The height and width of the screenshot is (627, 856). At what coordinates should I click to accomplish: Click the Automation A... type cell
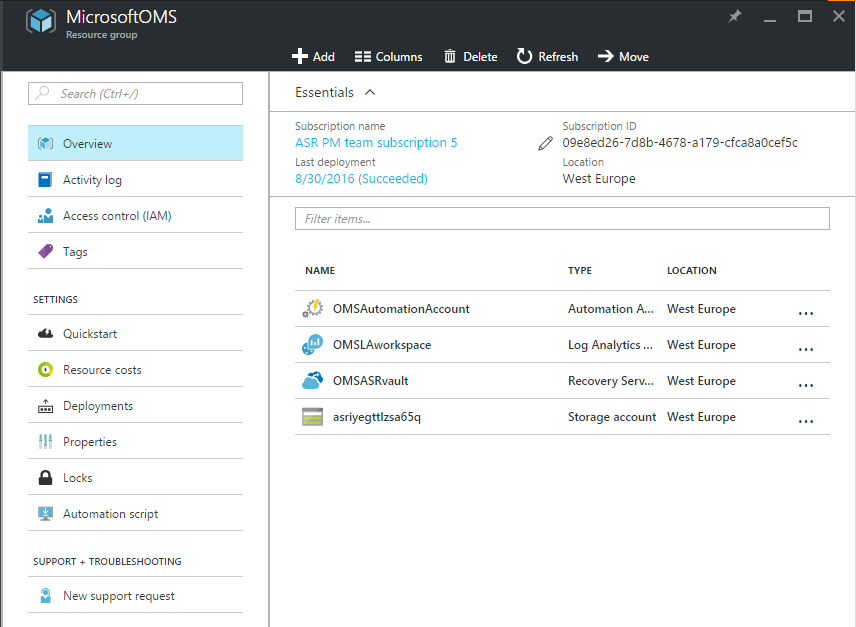tap(610, 309)
